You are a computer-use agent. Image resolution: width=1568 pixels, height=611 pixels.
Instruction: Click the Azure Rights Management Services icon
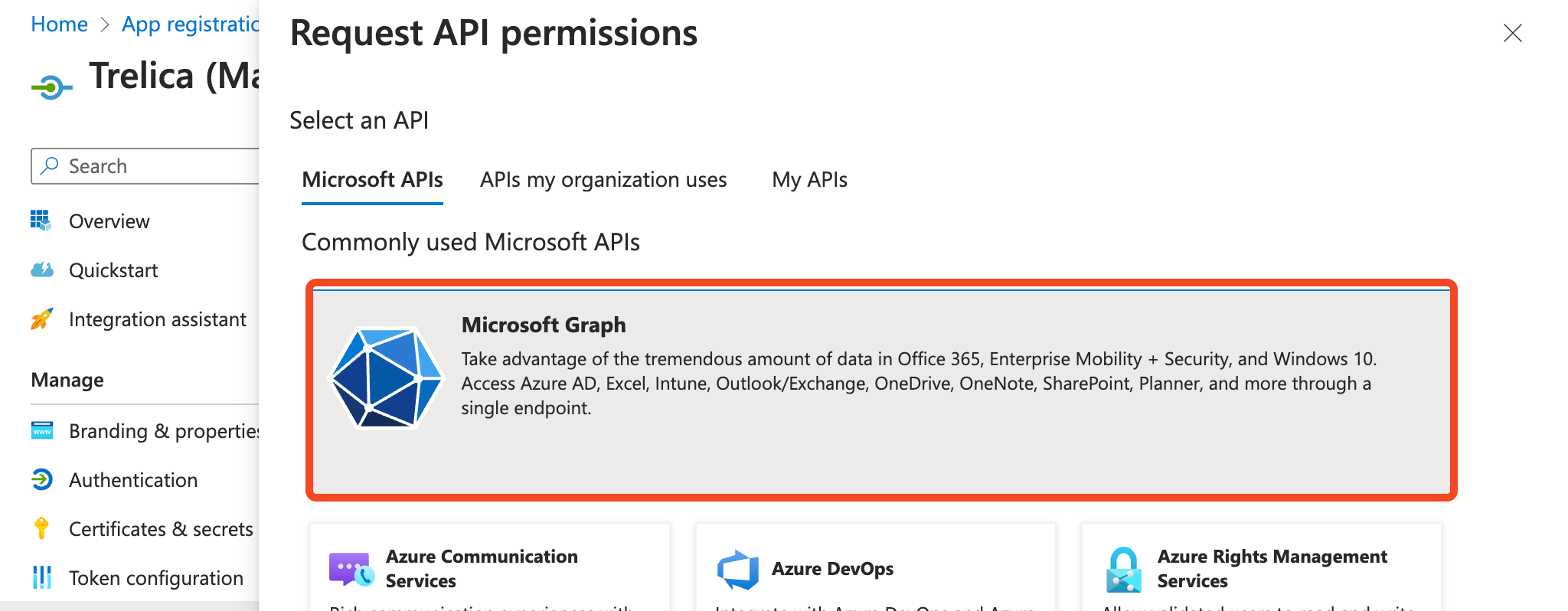point(1123,570)
